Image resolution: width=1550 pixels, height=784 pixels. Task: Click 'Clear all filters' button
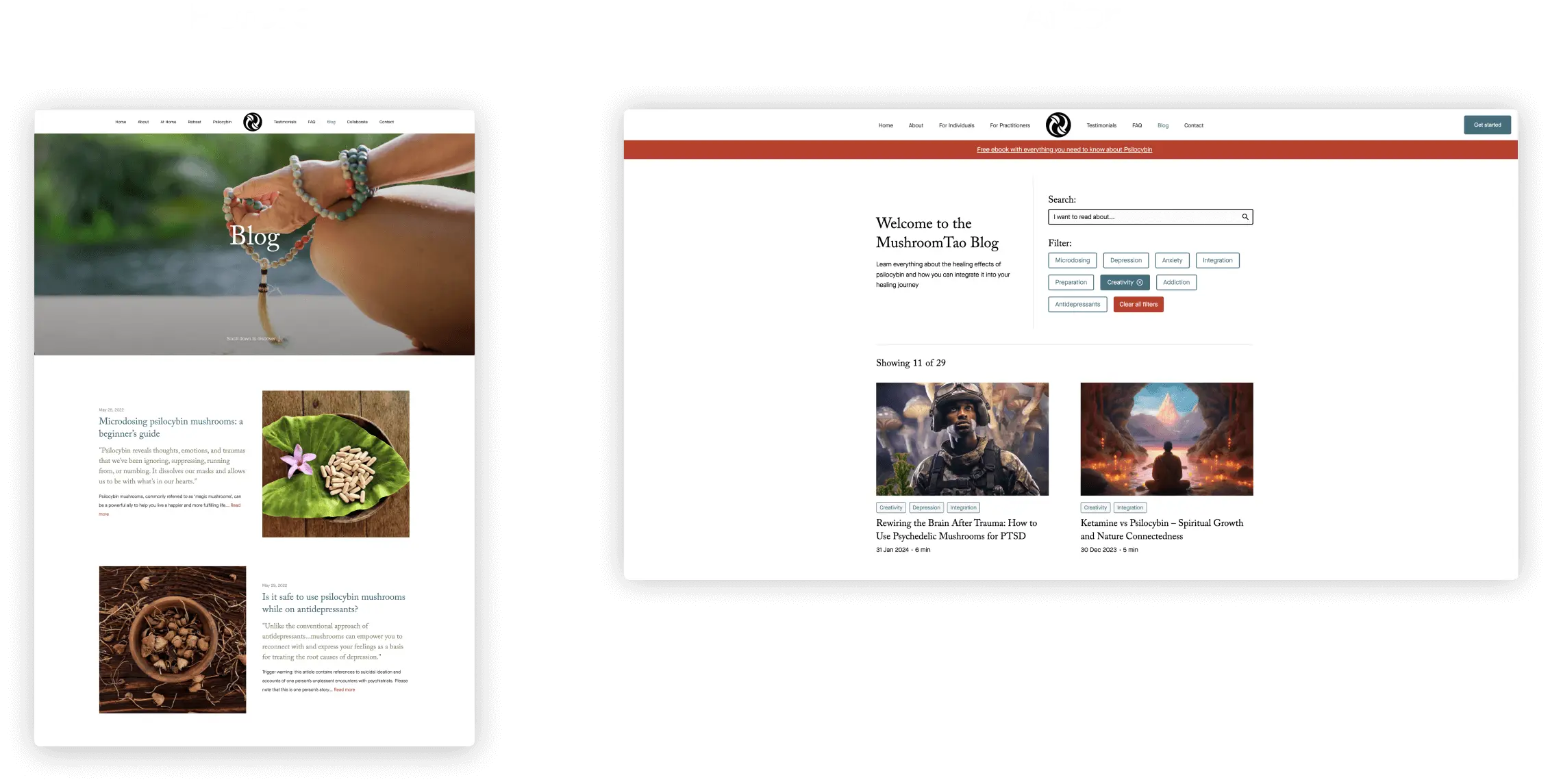[1138, 304]
